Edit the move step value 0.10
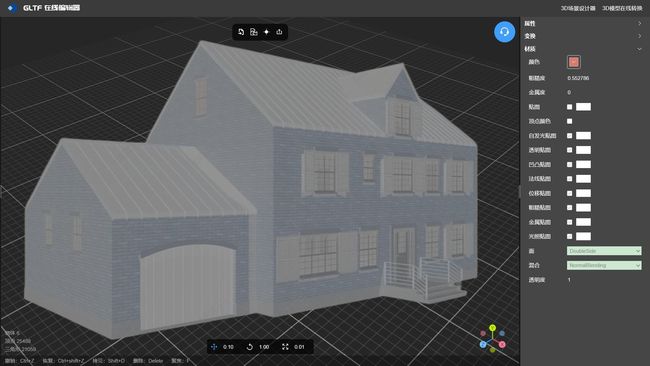Image resolution: width=650 pixels, height=366 pixels. [228, 347]
